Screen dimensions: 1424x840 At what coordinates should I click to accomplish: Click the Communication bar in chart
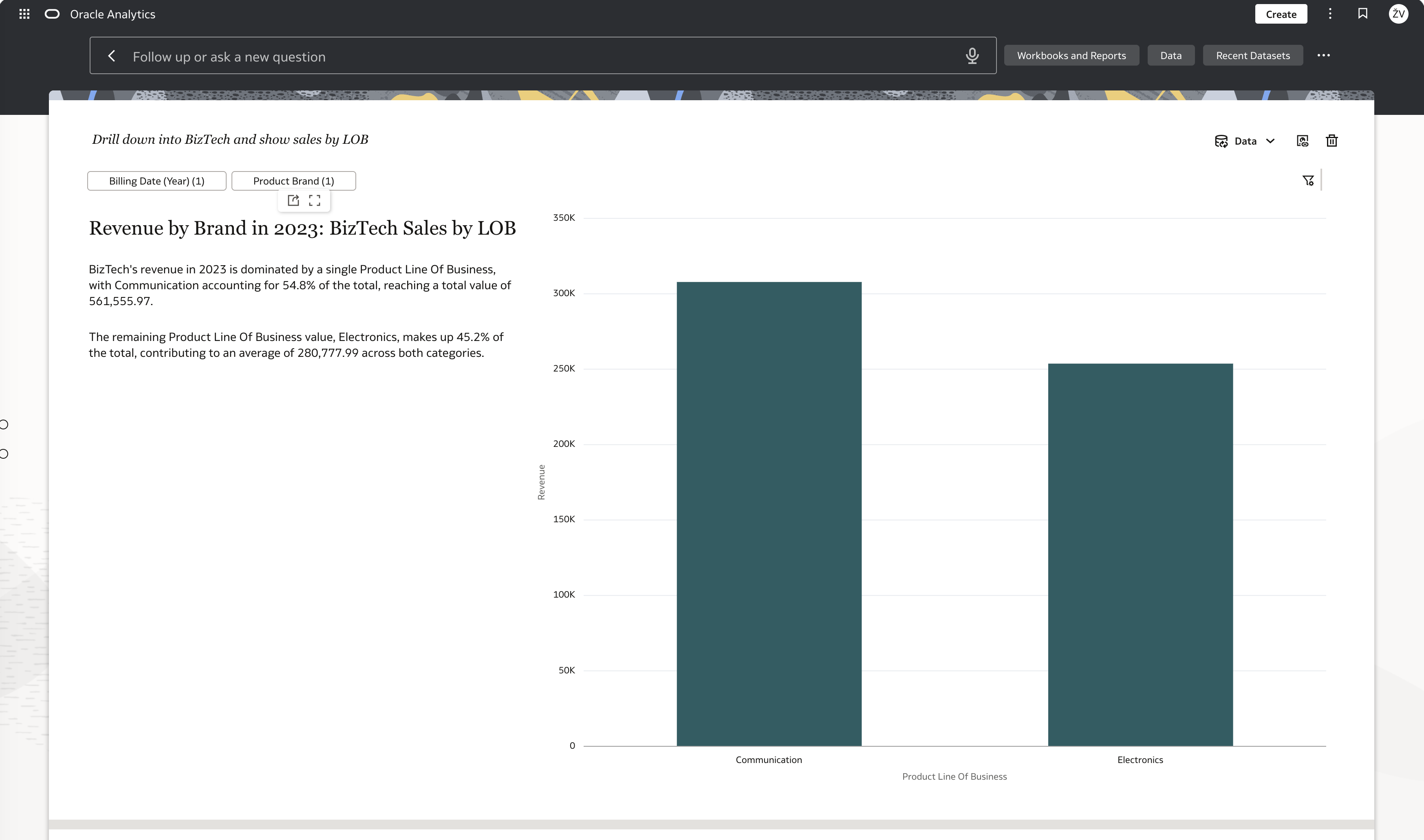pyautogui.click(x=769, y=514)
